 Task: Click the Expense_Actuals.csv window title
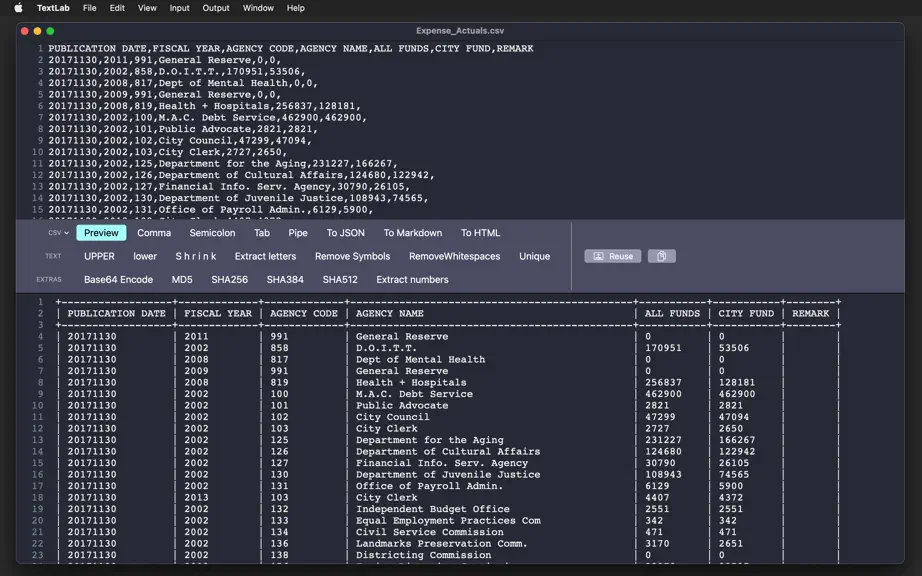coord(460,31)
